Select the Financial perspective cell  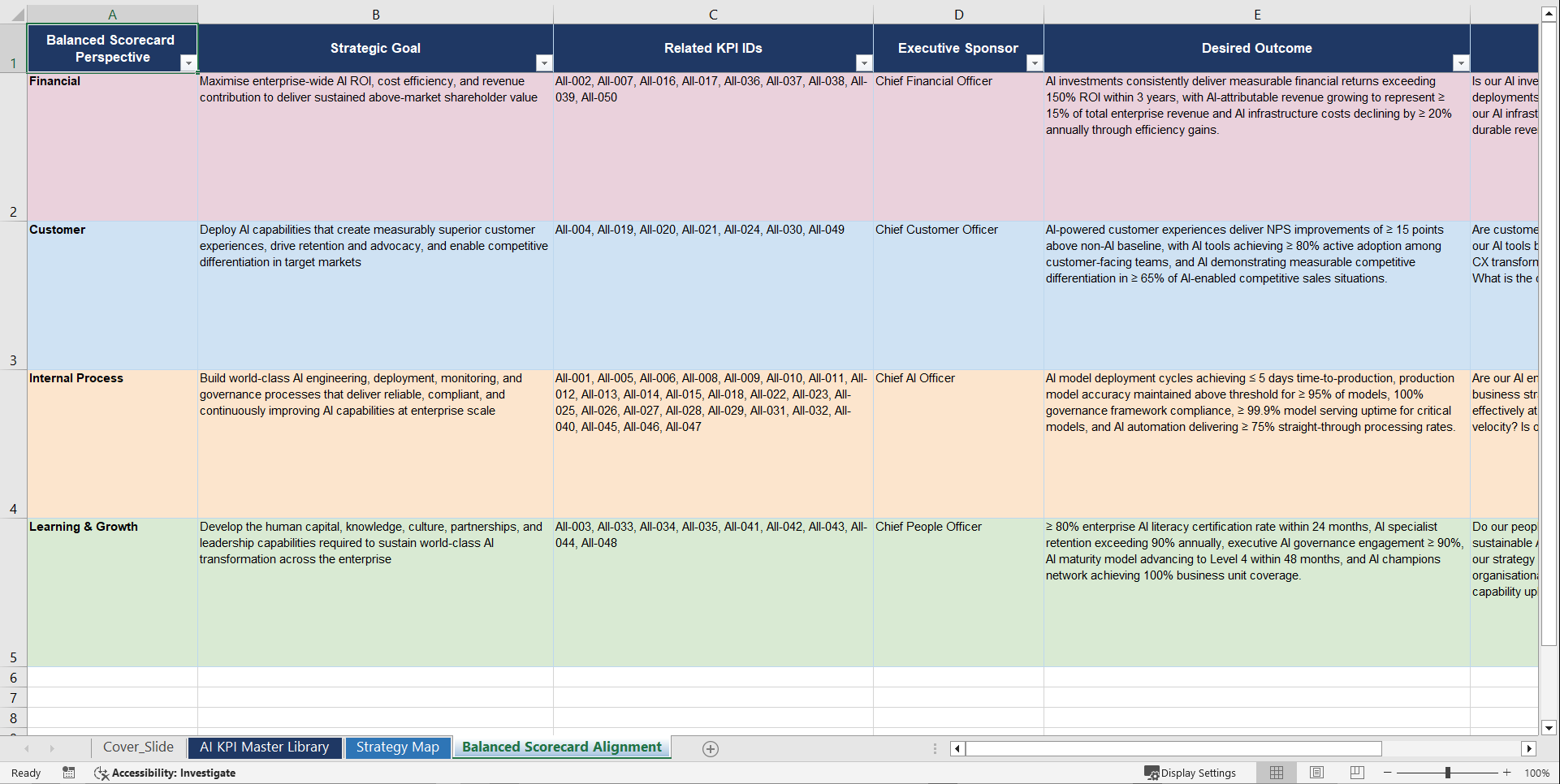point(113,147)
